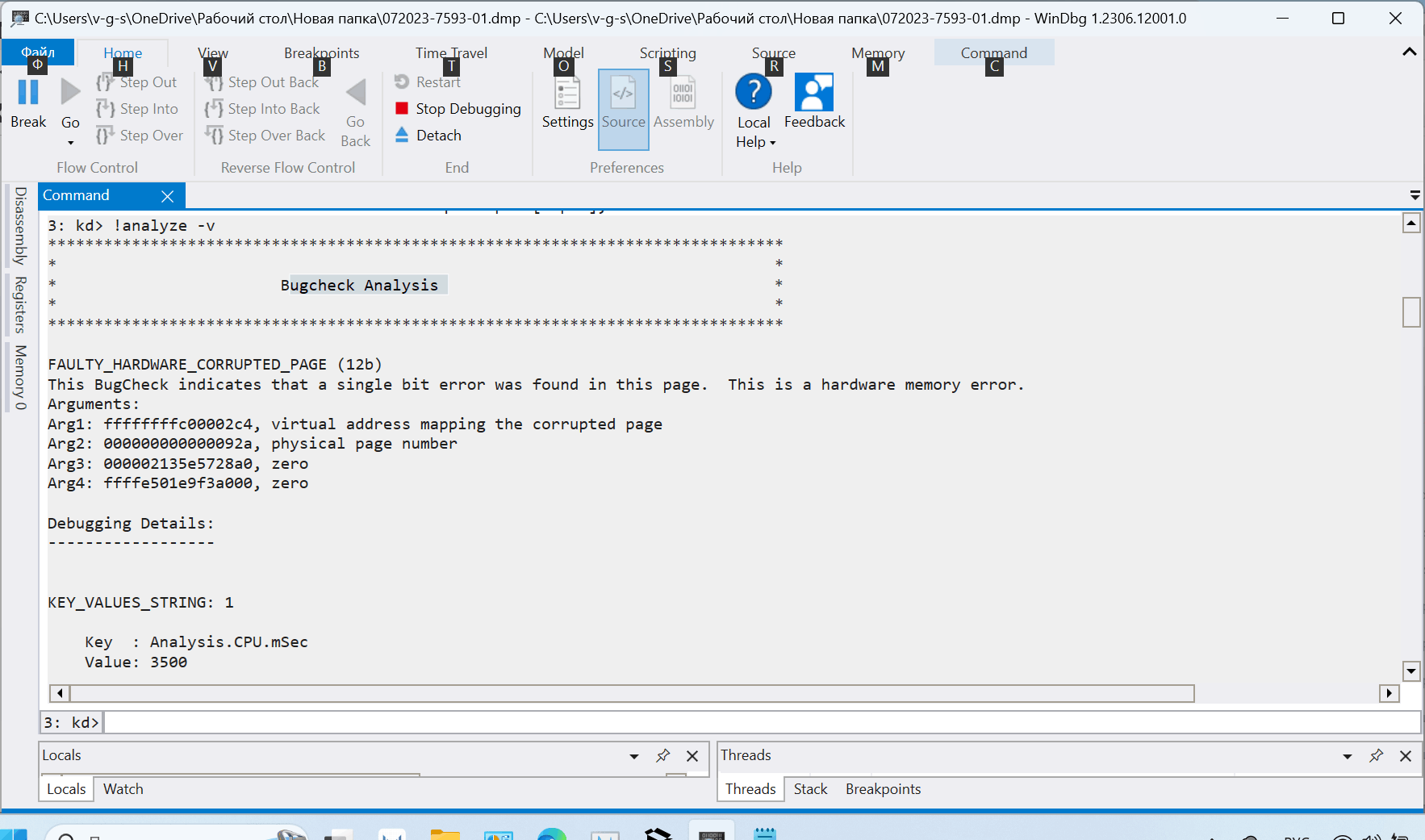Click the command output scroll up arrow
Image resolution: width=1425 pixels, height=840 pixels.
1411,224
